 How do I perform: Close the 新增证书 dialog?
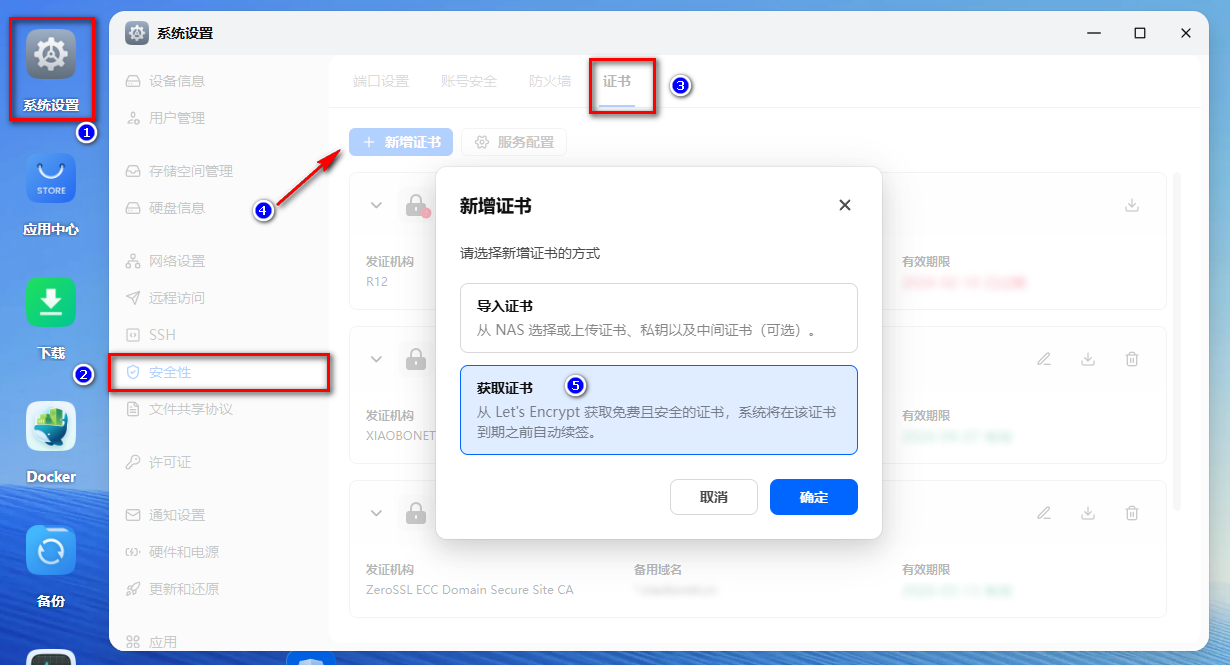point(845,205)
